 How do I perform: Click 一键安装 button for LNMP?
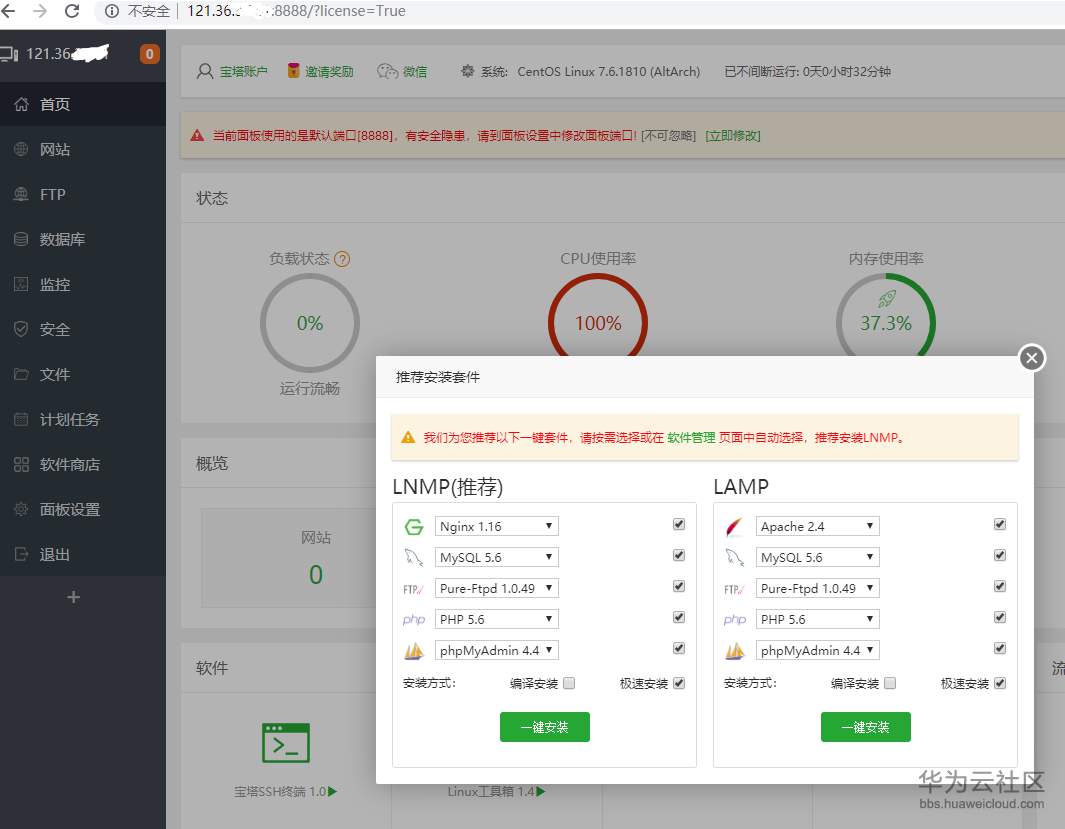pyautogui.click(x=545, y=727)
